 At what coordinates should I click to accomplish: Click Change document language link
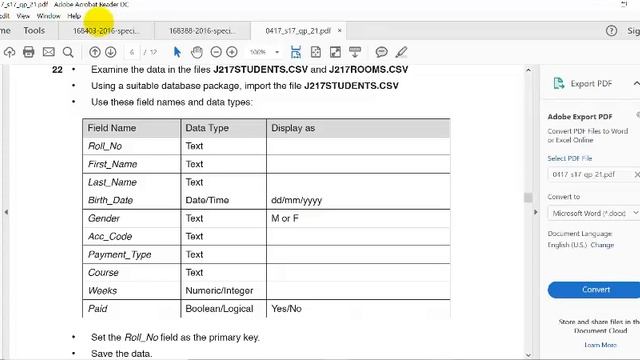pos(602,245)
